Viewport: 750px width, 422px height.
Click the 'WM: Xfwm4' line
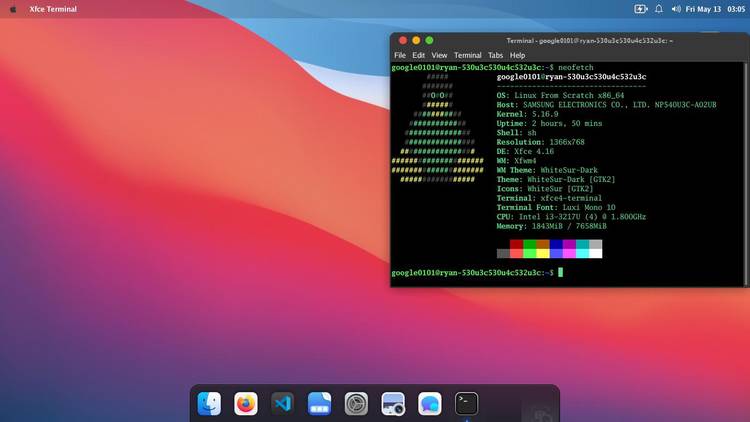coord(516,160)
